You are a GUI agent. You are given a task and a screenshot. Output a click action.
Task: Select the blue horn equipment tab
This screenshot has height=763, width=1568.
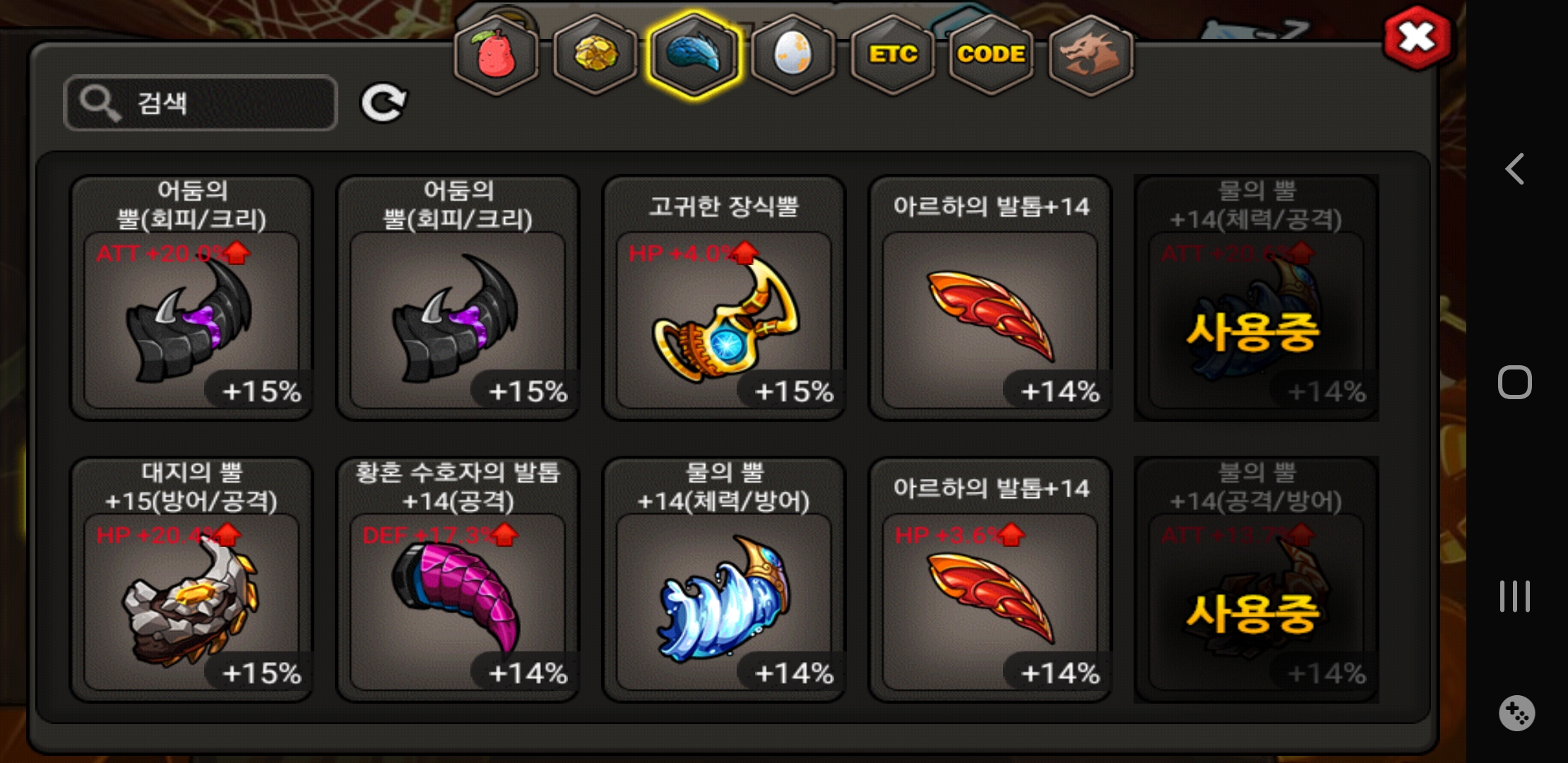[x=694, y=54]
